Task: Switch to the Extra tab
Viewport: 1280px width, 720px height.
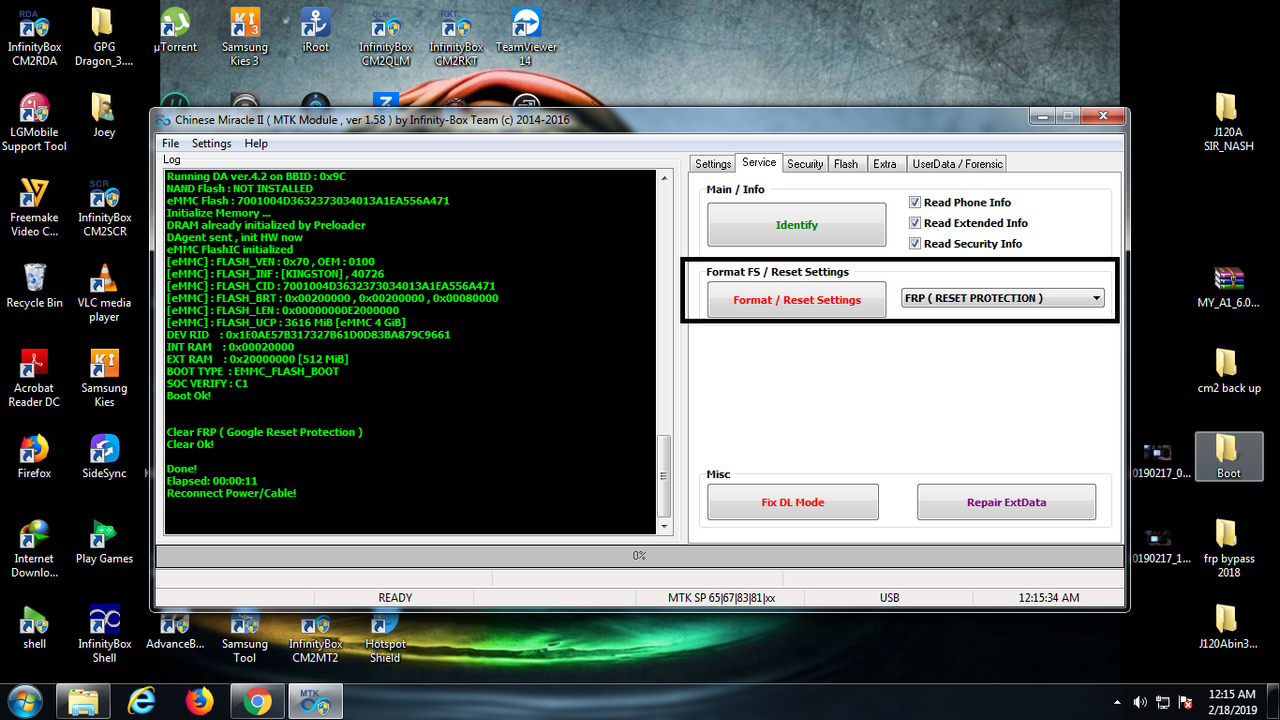Action: pyautogui.click(x=885, y=164)
